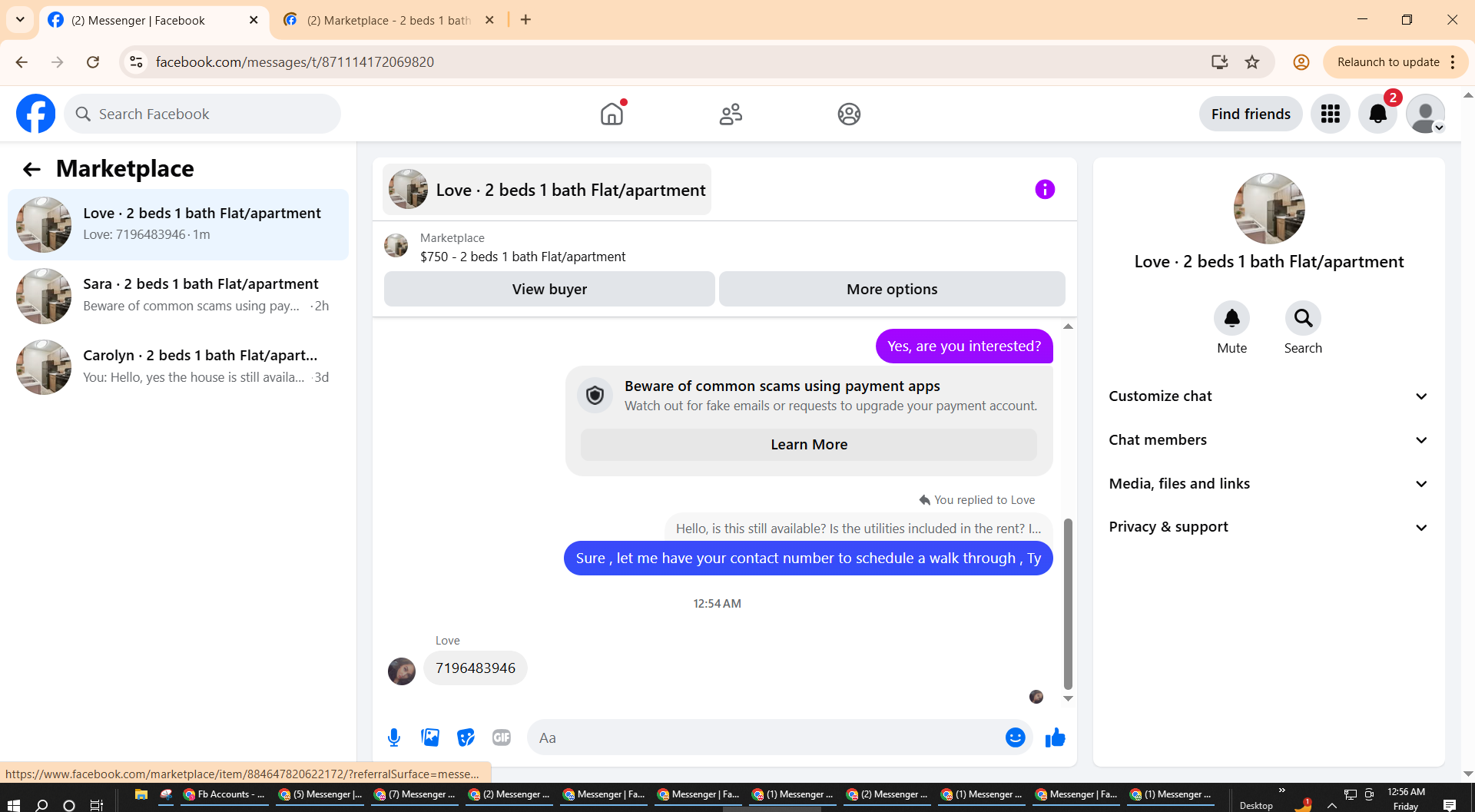Go back from Marketplace with arrow
This screenshot has width=1475, height=812.
coord(31,169)
